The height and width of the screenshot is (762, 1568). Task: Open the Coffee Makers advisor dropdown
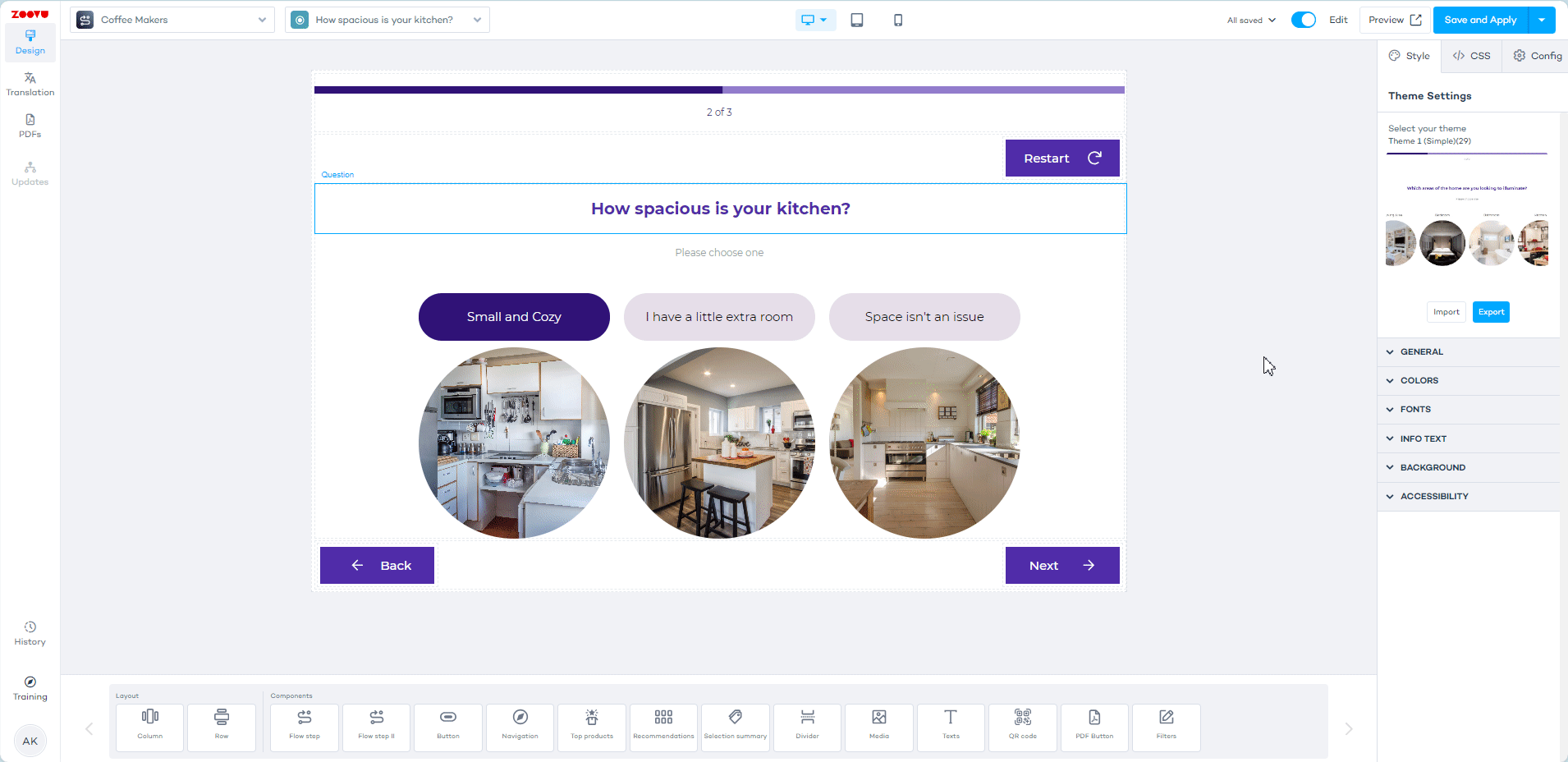point(172,20)
